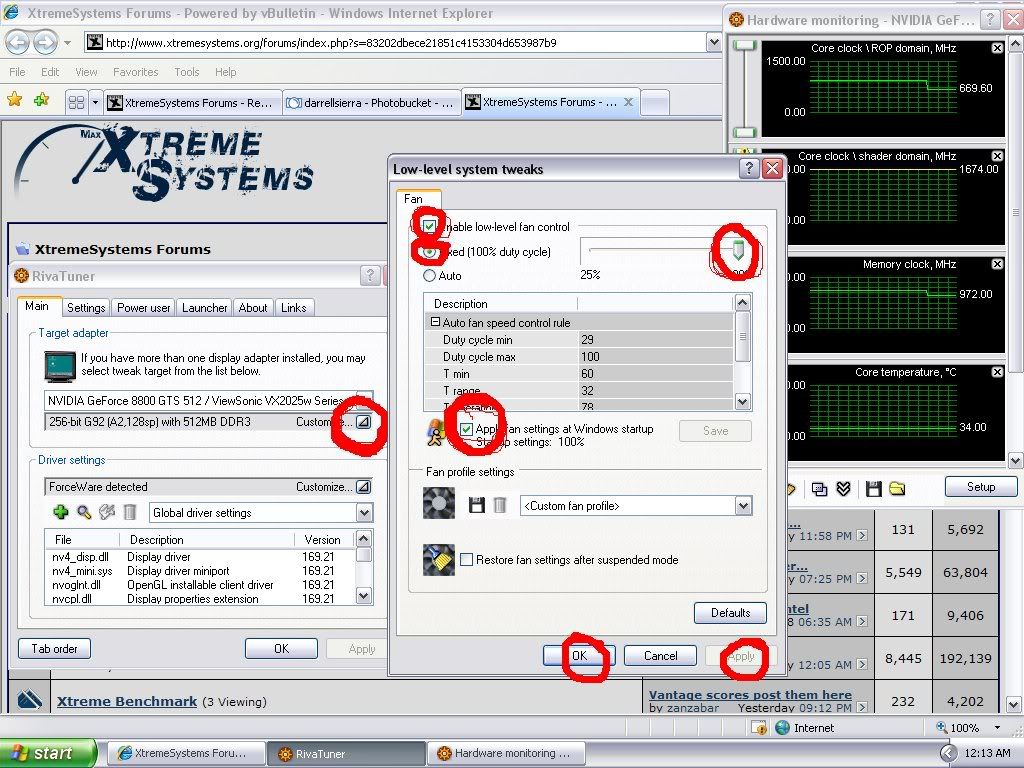Viewport: 1024px width, 768px height.
Task: Open the Custom fan profile dropdown
Action: pos(743,507)
